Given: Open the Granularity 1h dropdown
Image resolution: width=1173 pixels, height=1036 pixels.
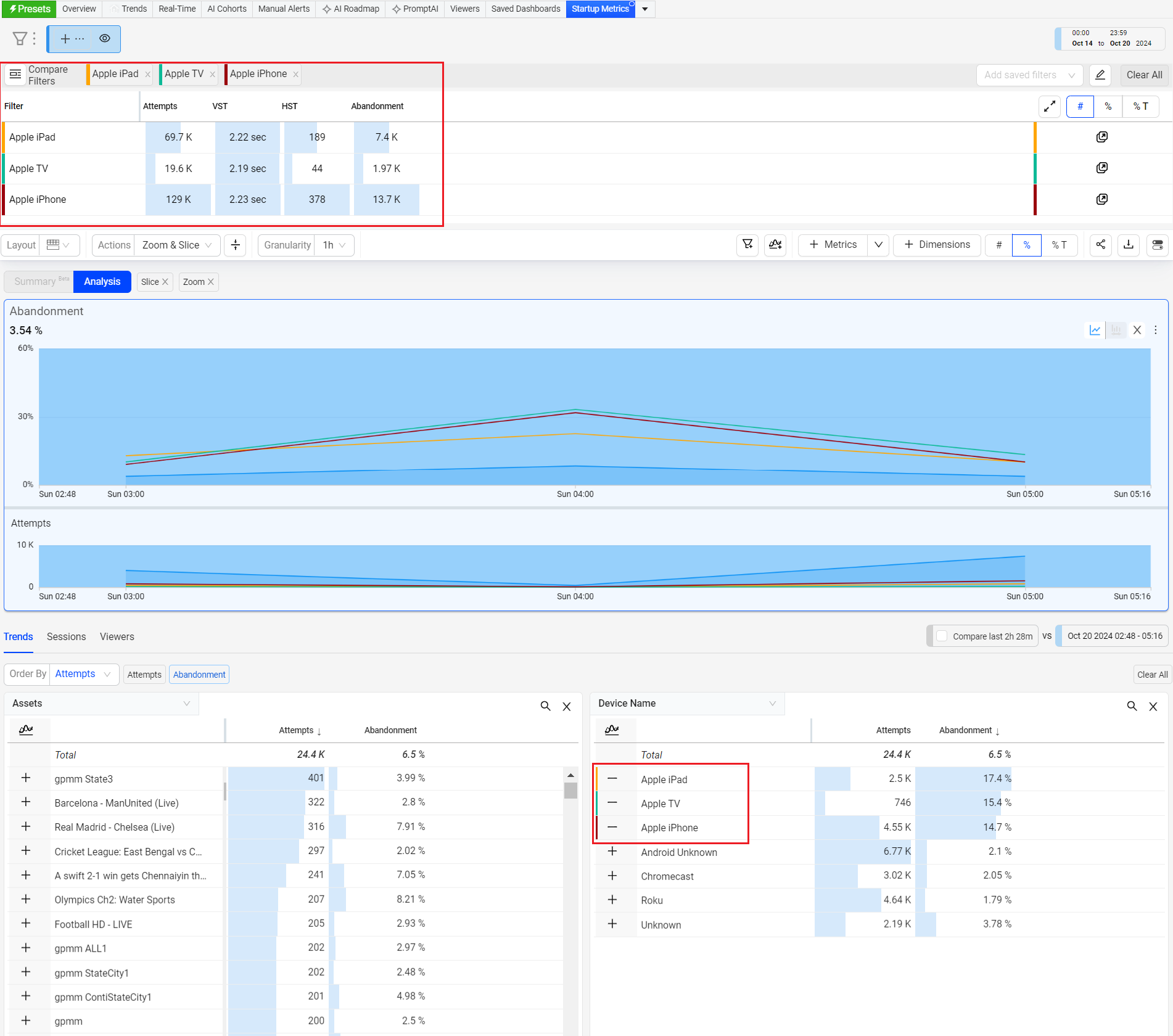Looking at the screenshot, I should (x=334, y=245).
